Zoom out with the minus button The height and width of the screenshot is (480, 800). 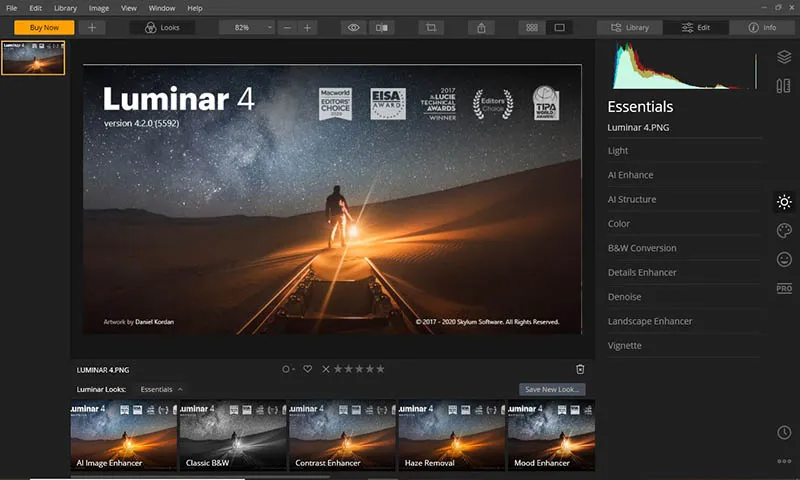click(x=287, y=28)
